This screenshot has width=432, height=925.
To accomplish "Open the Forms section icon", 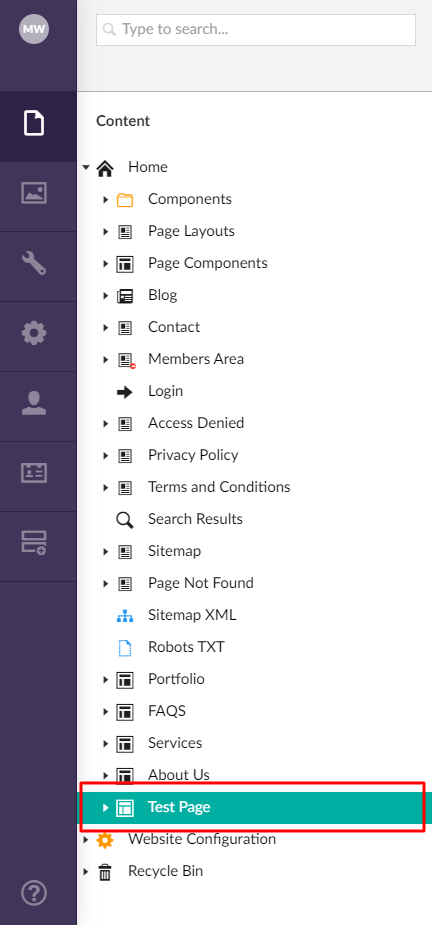I will (34, 543).
